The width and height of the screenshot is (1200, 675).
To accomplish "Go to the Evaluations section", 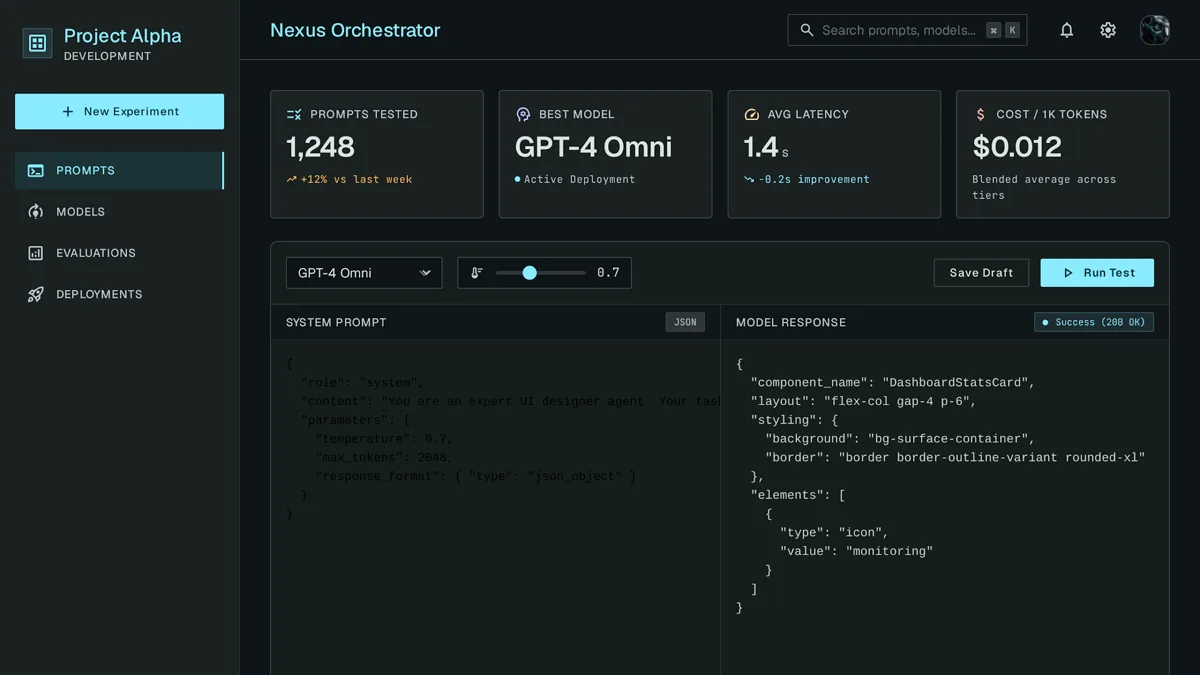I will click(x=119, y=253).
